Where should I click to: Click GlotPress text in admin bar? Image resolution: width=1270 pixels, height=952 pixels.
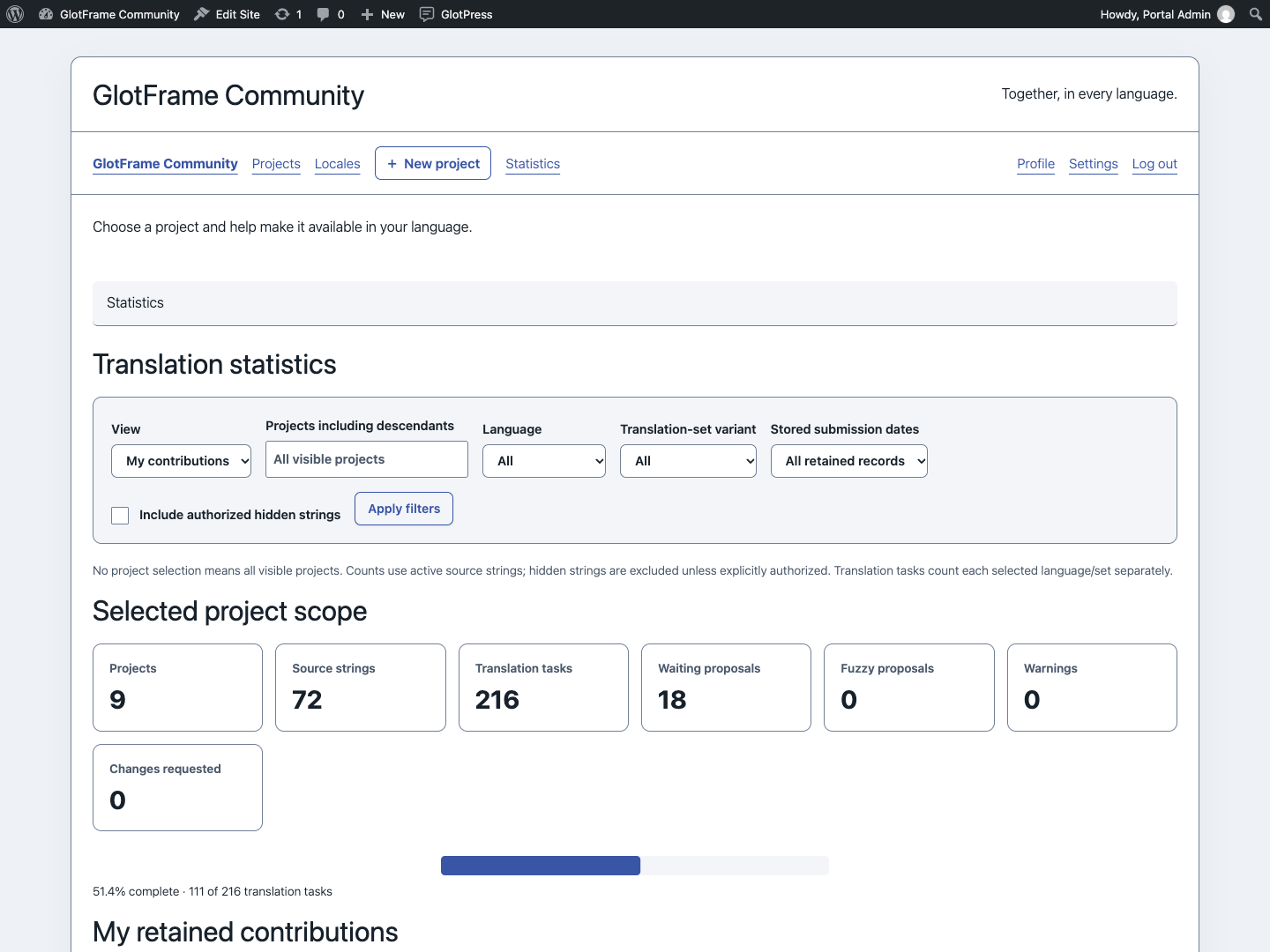point(467,14)
